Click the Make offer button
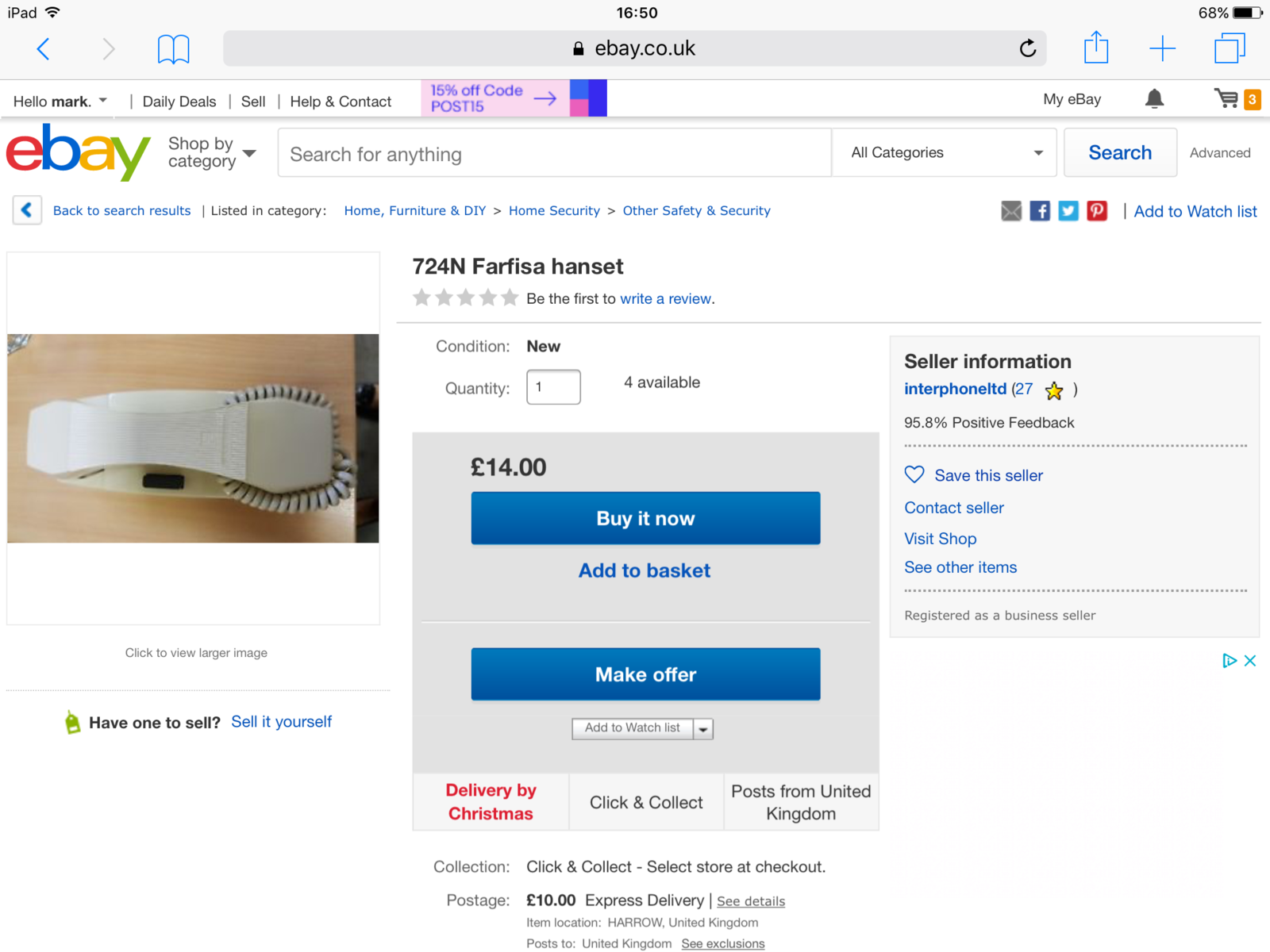The image size is (1270, 952). click(x=645, y=674)
